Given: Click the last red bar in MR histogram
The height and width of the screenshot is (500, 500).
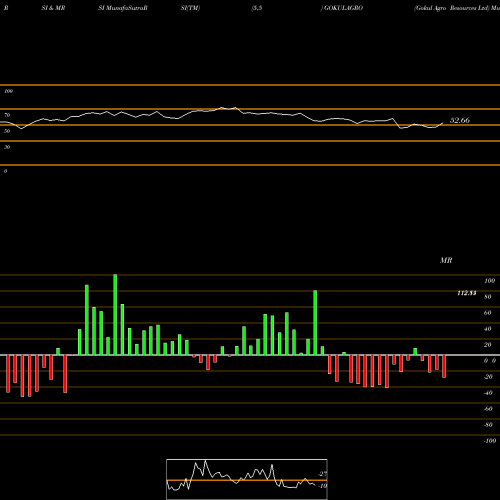Looking at the screenshot, I should [444, 366].
